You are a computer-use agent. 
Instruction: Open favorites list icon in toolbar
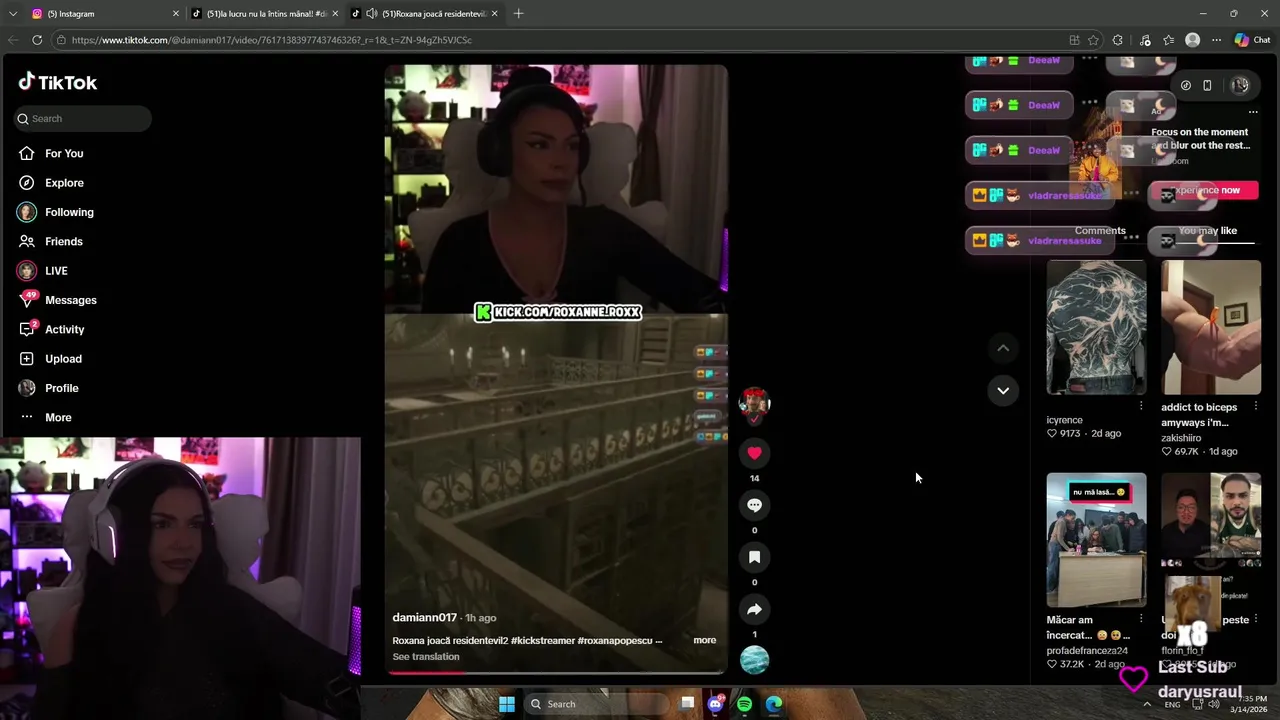pyautogui.click(x=1168, y=40)
